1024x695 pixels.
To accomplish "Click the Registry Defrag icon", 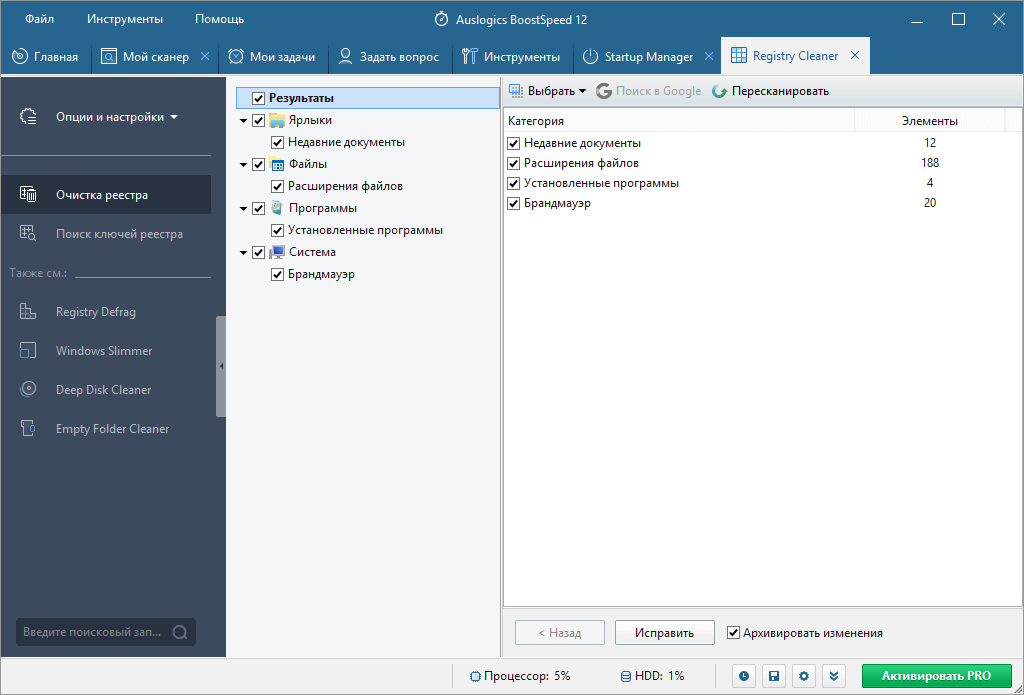I will (x=28, y=311).
